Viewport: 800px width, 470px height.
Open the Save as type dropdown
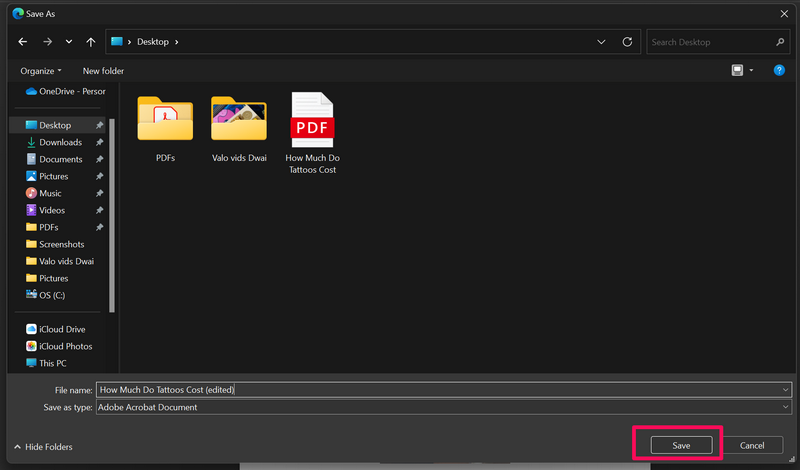[x=786, y=407]
